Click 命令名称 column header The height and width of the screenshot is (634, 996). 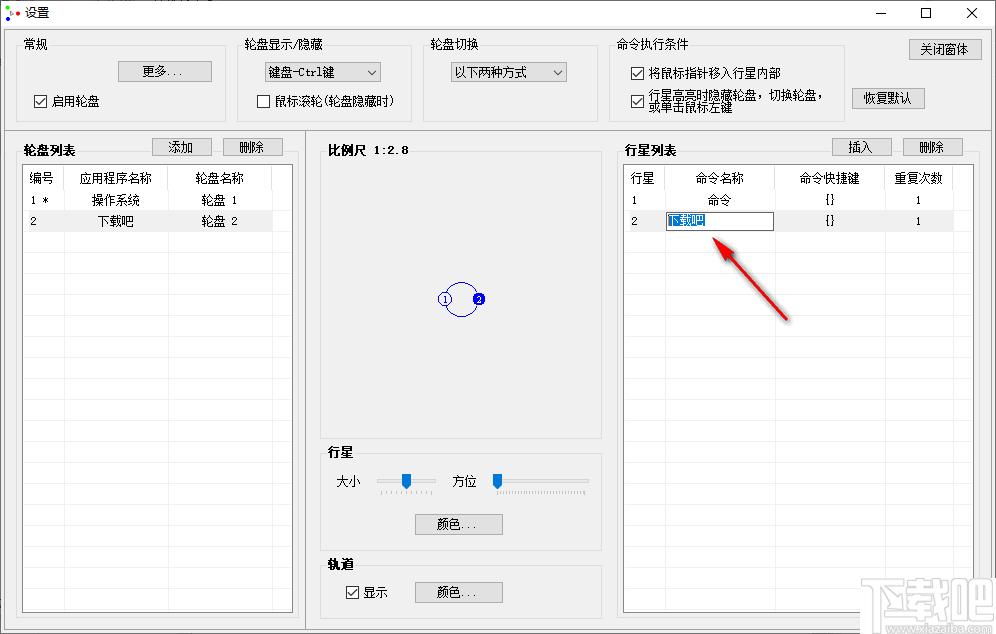point(719,178)
